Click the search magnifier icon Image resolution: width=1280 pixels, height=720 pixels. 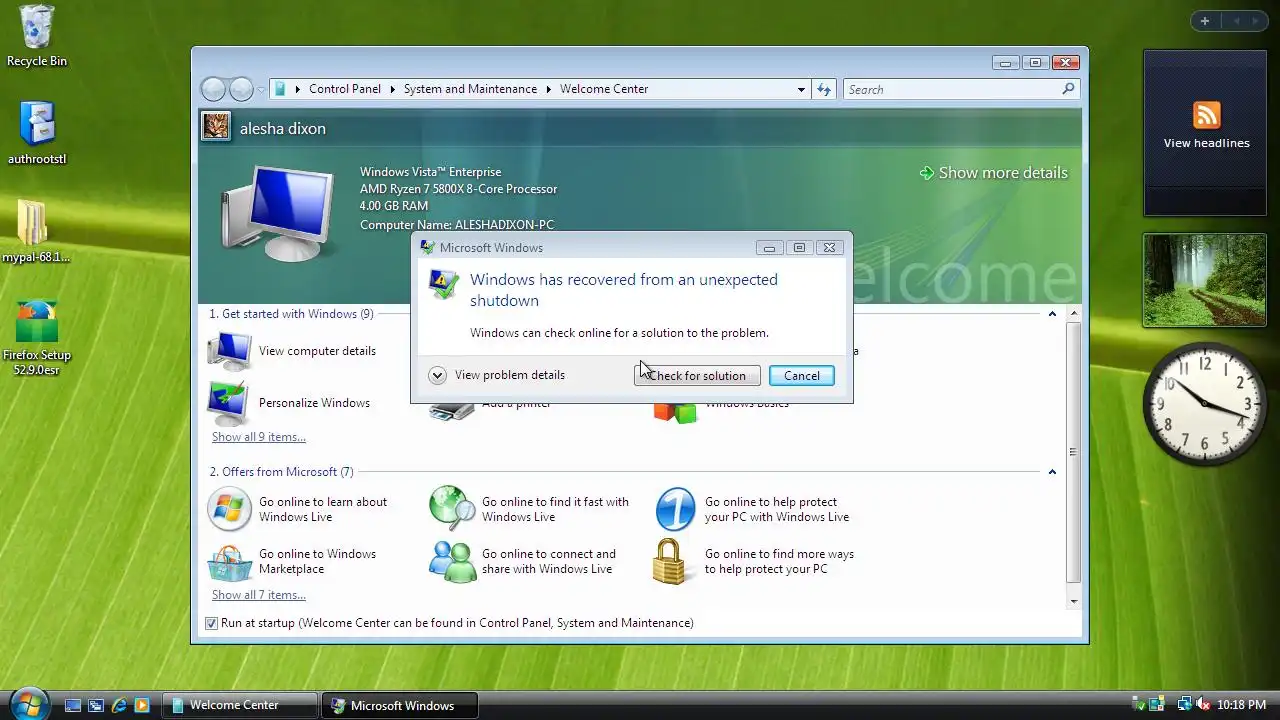(1068, 89)
